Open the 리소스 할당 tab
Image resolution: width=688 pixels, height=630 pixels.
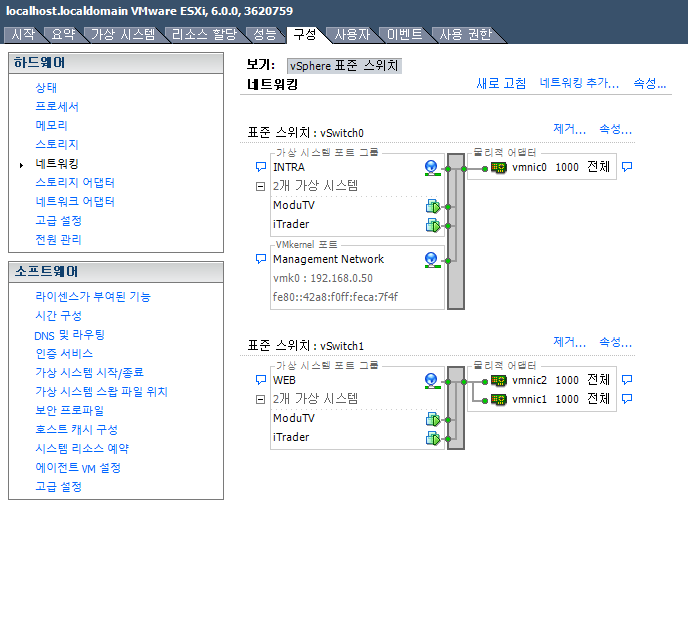[204, 35]
